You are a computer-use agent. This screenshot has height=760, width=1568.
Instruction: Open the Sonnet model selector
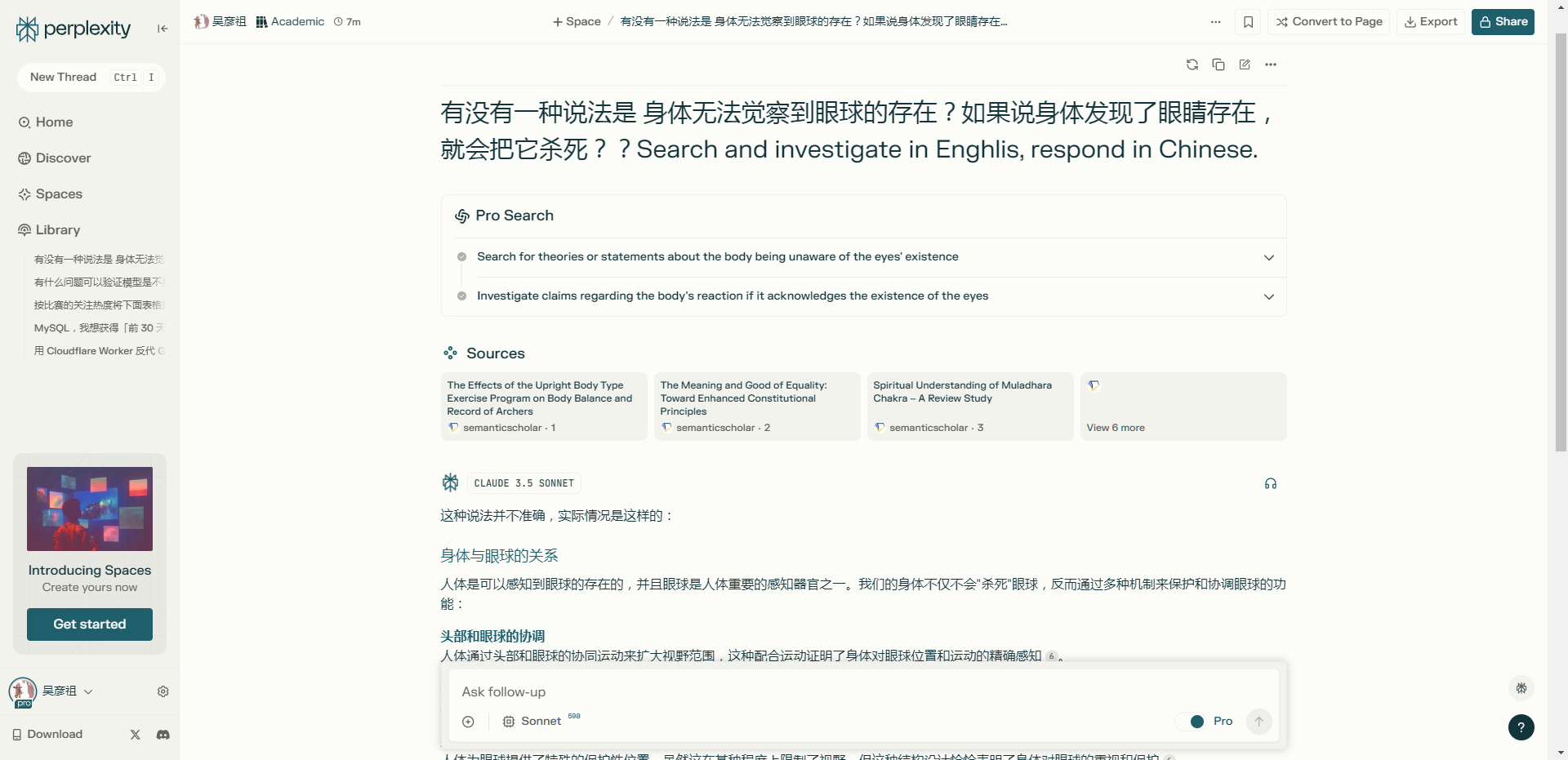(532, 722)
